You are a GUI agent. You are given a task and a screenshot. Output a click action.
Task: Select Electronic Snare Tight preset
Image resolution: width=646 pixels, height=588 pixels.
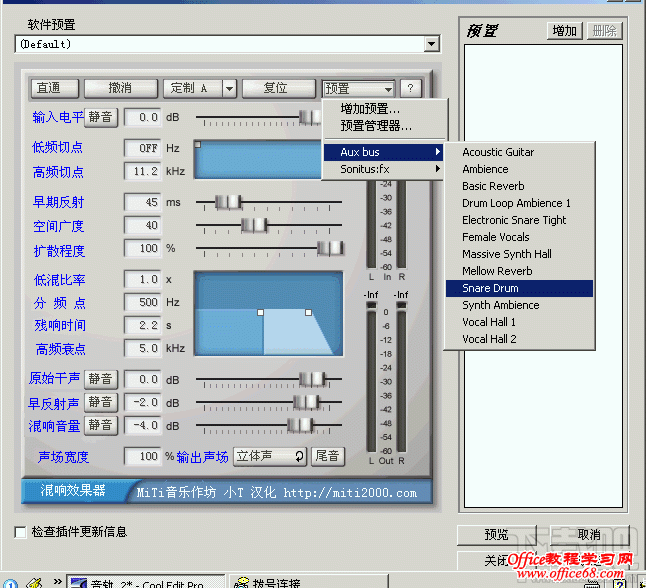pyautogui.click(x=519, y=220)
